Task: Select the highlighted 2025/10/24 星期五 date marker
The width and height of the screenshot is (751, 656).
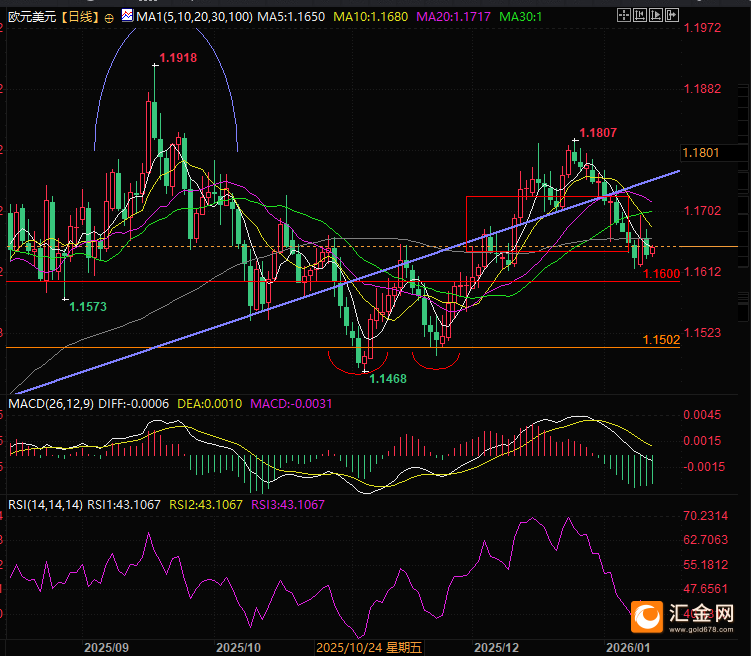Action: pyautogui.click(x=369, y=647)
